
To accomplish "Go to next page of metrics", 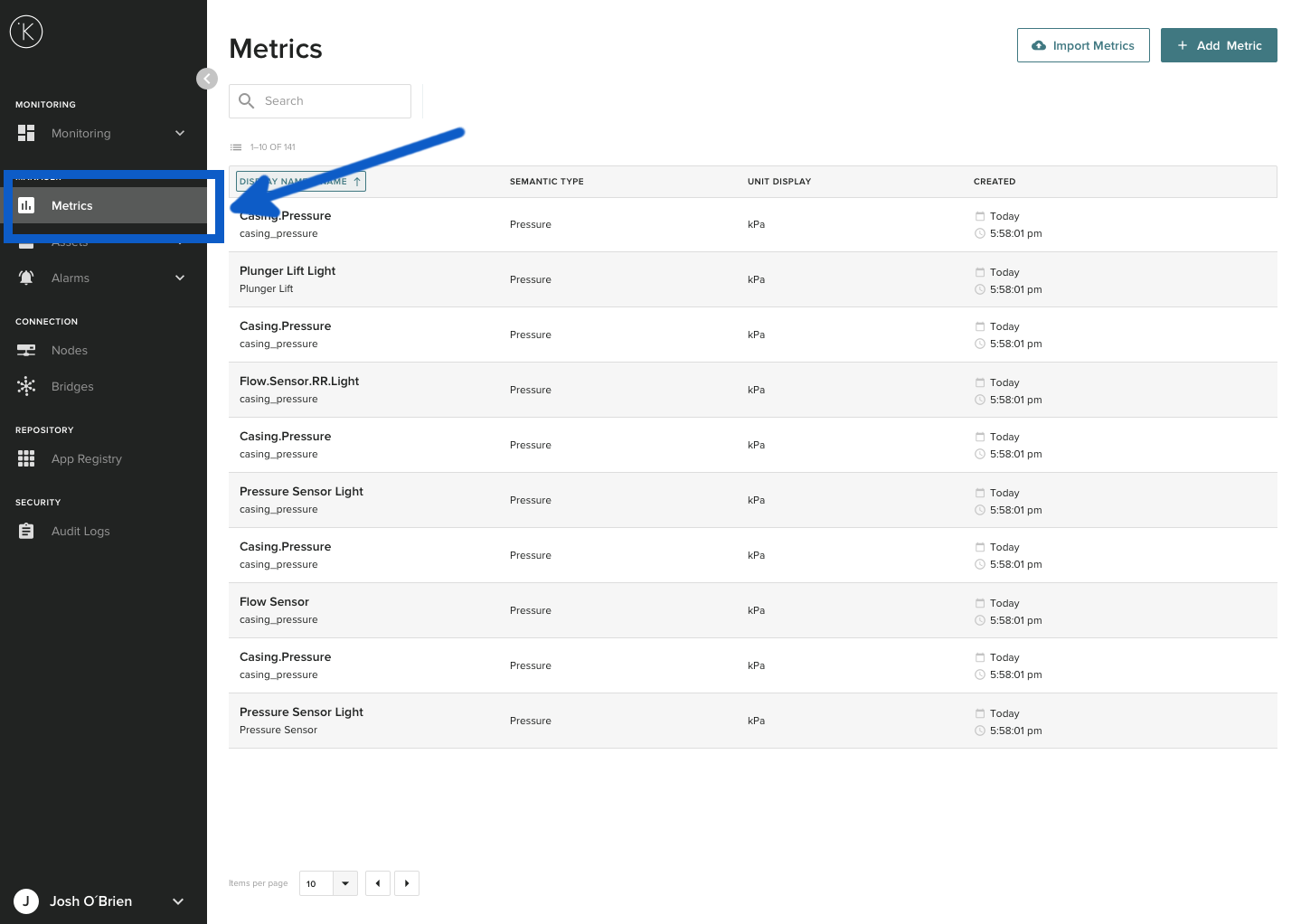I will coord(407,883).
